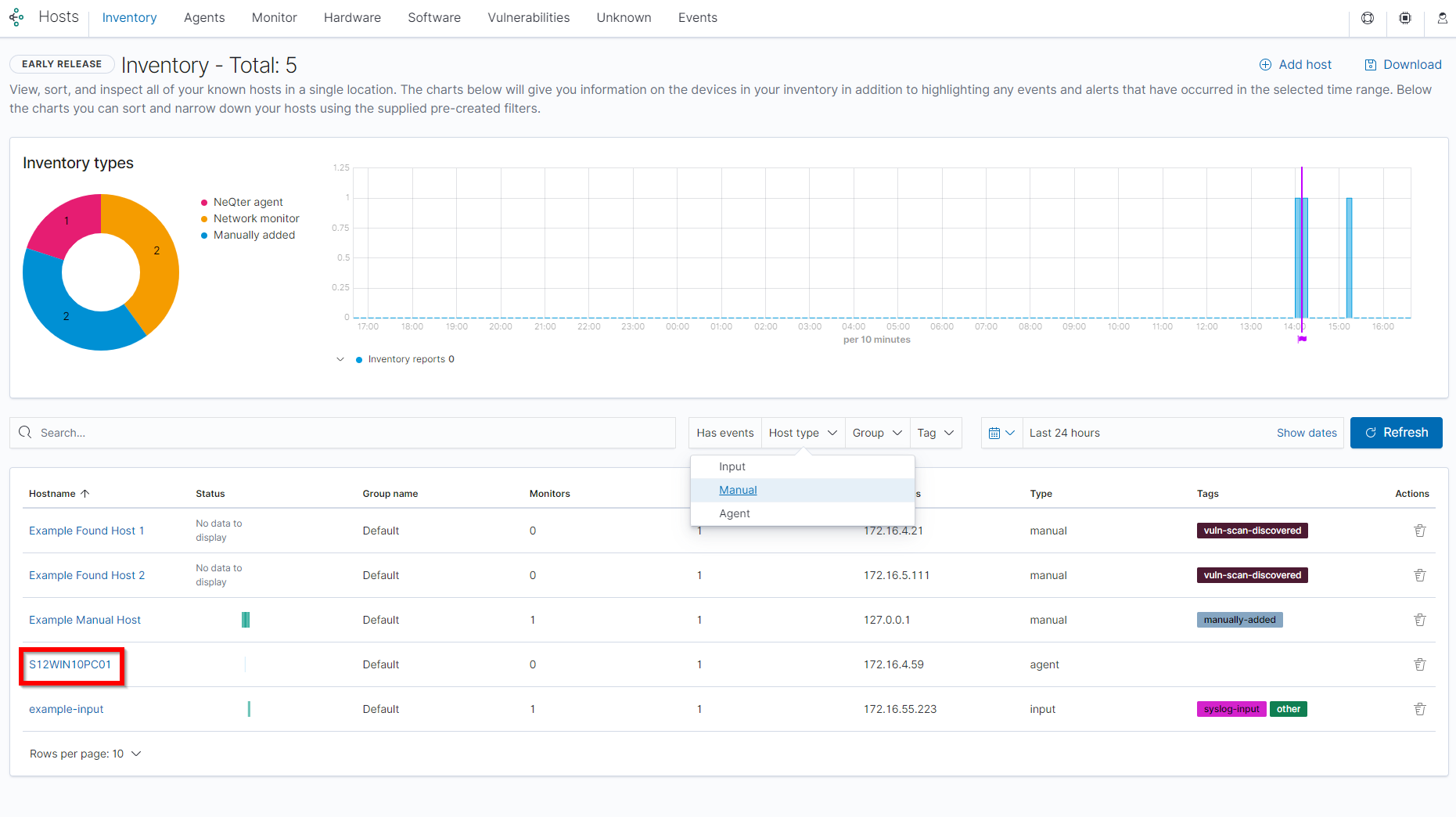
Task: Open S12WIN10PC01 host link
Action: point(70,664)
